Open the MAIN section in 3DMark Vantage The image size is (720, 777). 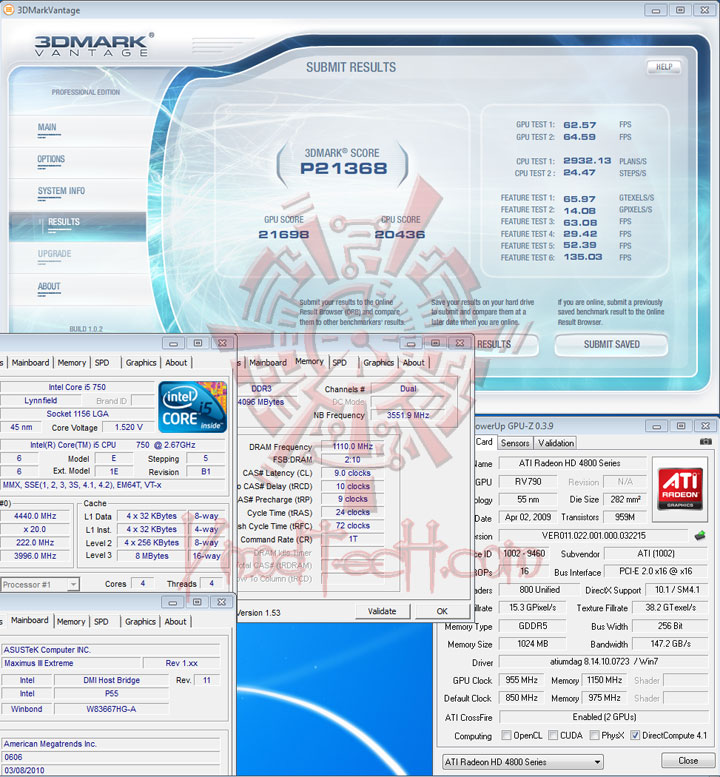(48, 128)
